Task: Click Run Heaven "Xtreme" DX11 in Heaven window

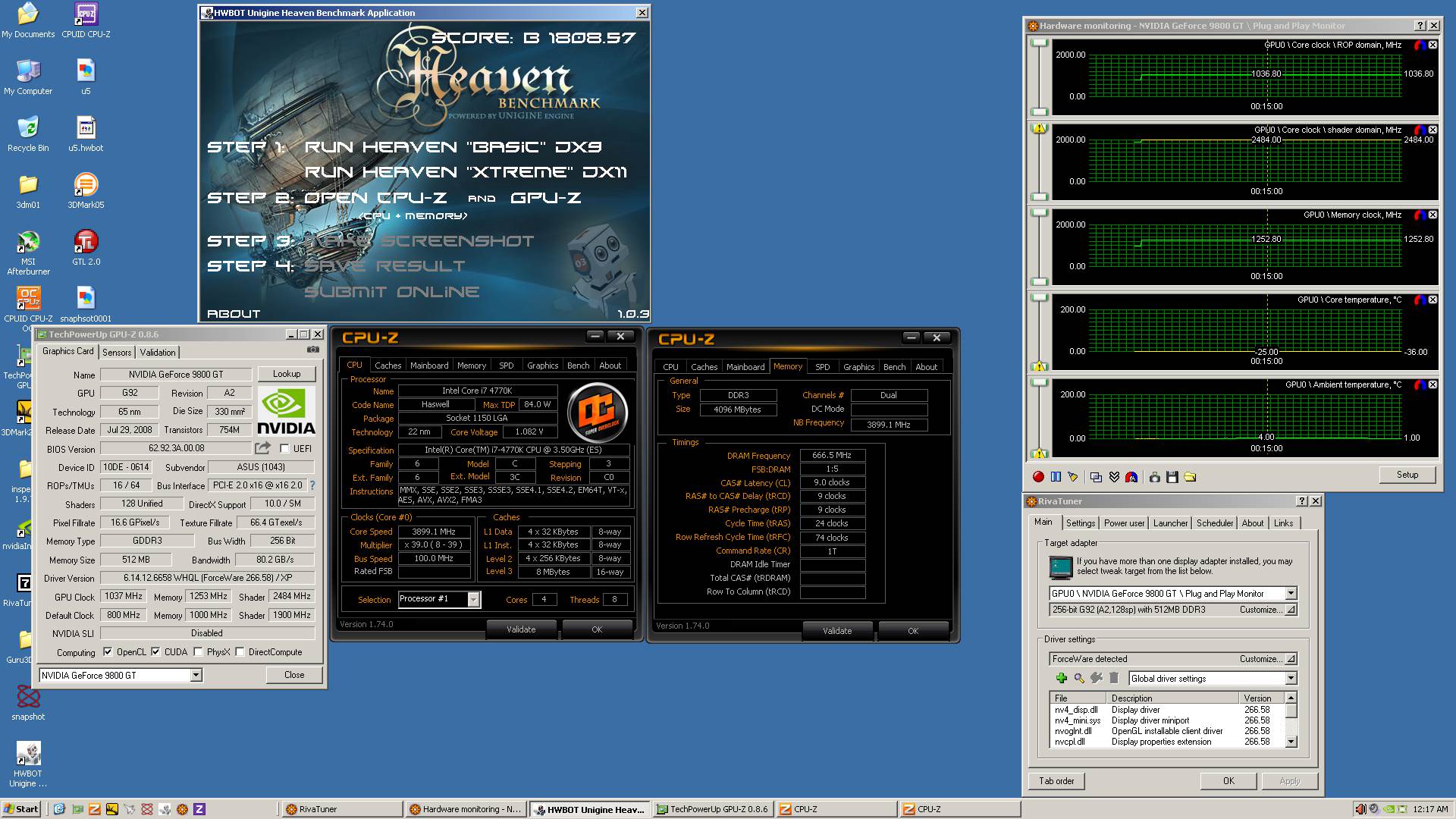Action: [466, 172]
